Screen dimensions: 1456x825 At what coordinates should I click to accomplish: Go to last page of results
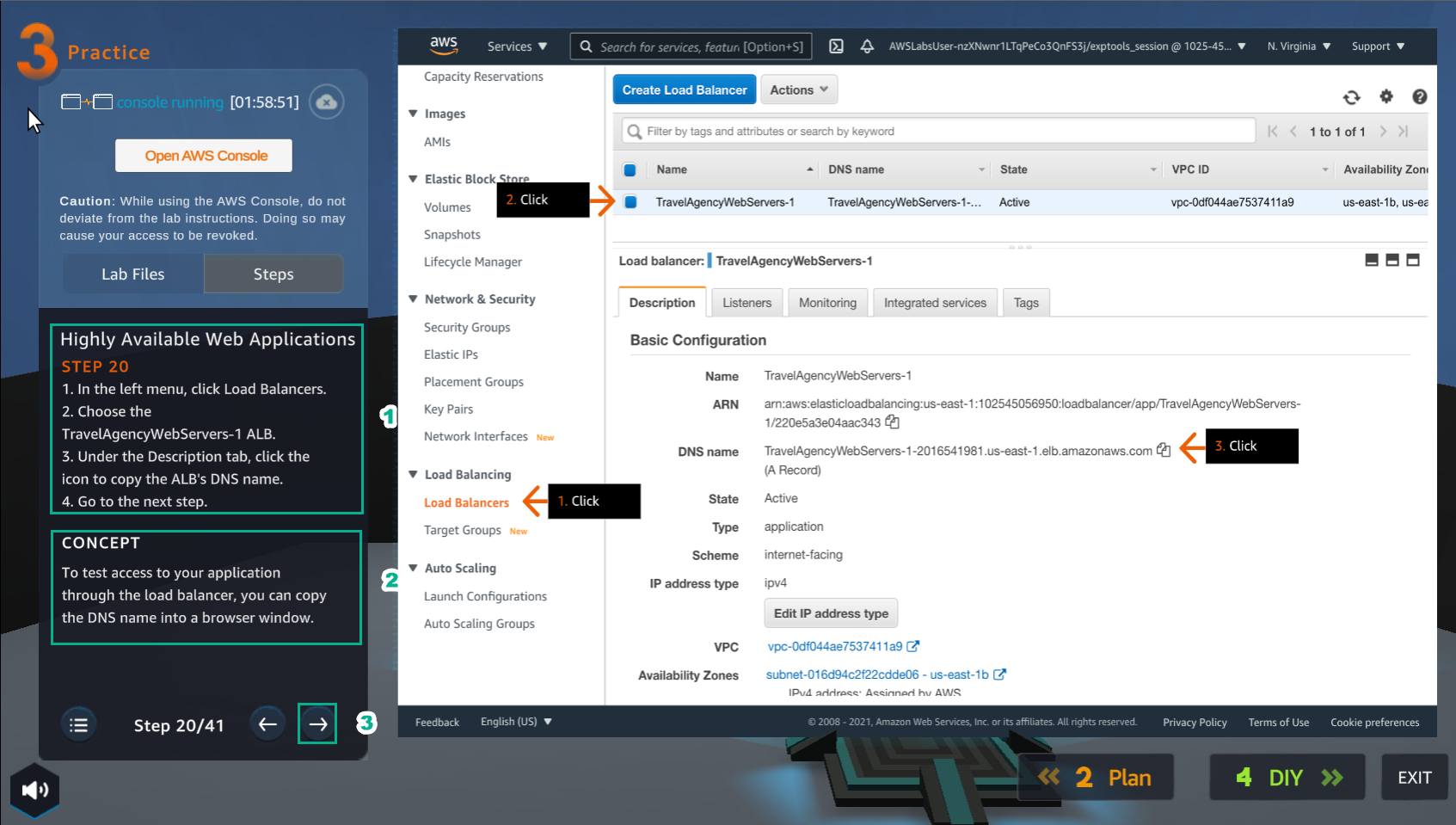click(x=1404, y=131)
